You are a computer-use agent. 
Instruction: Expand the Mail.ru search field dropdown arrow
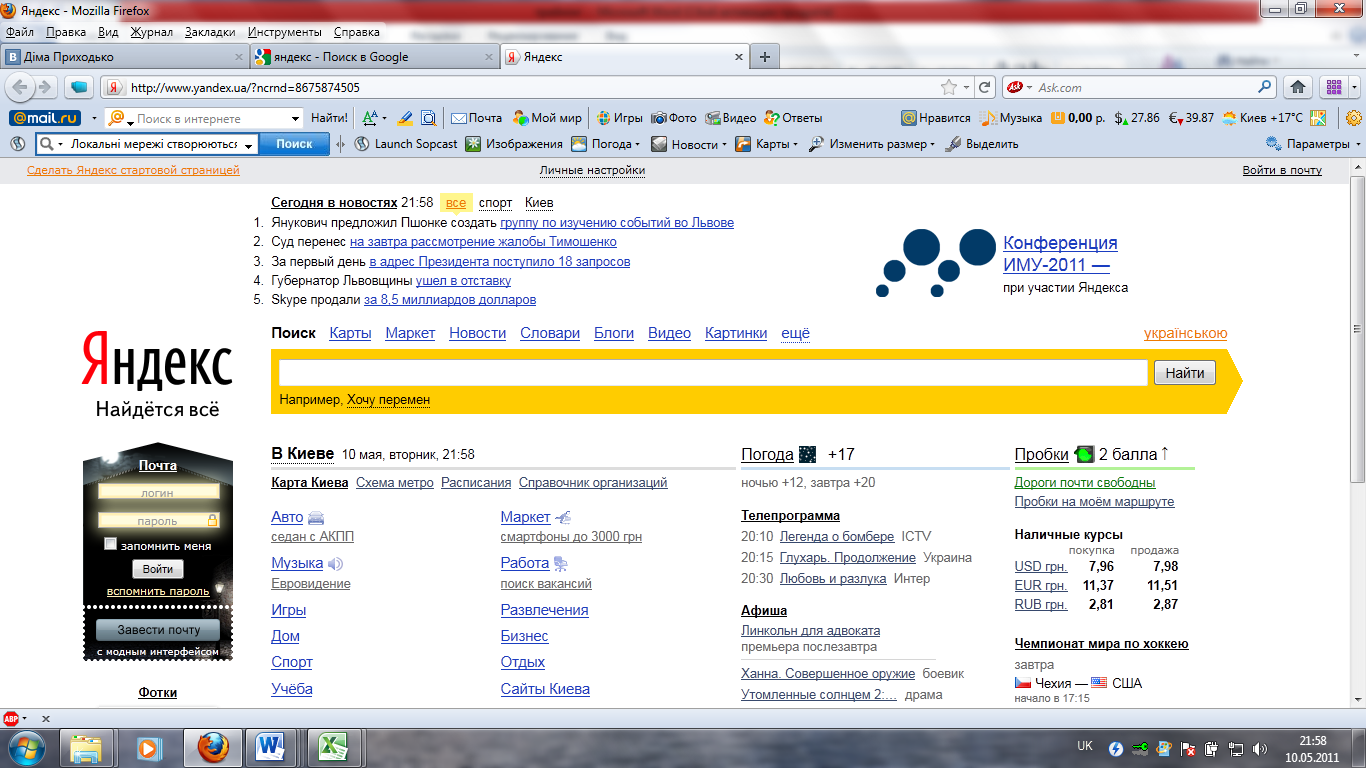[295, 118]
